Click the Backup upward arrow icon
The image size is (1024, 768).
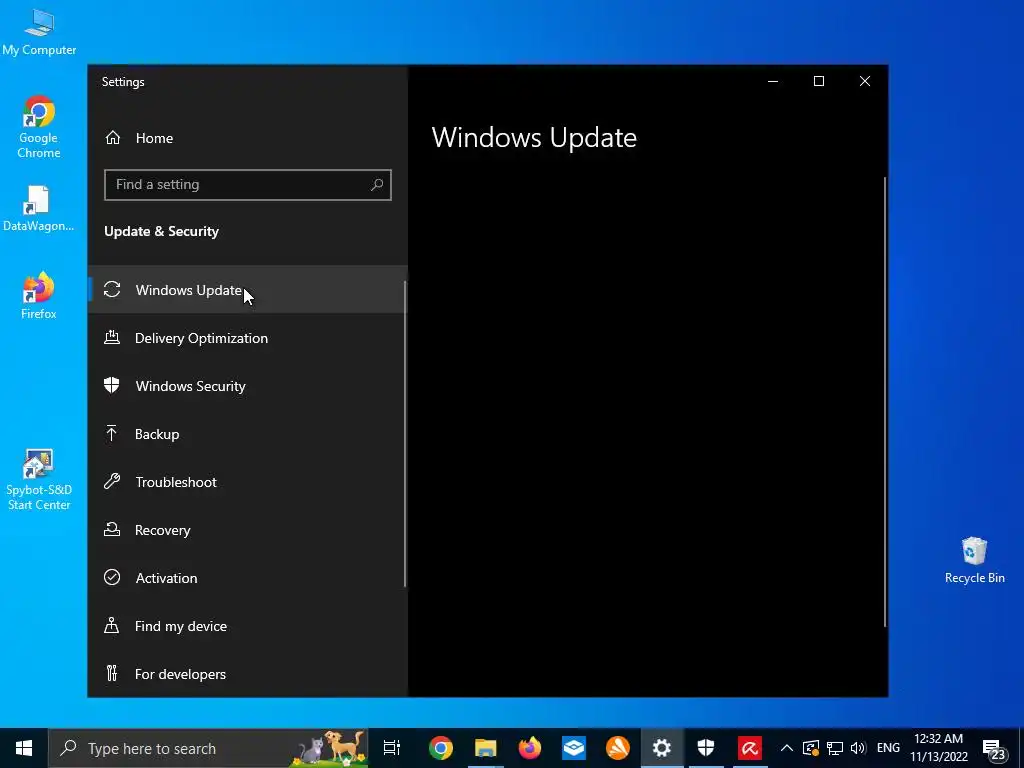pos(112,433)
